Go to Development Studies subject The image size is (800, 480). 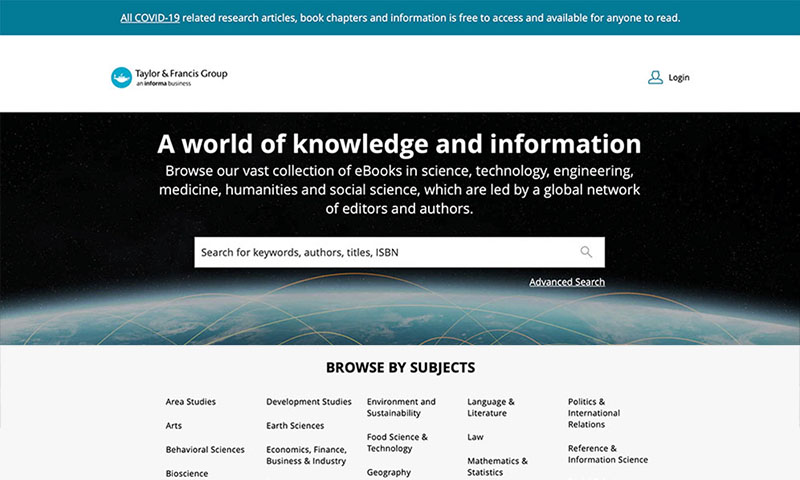(308, 402)
